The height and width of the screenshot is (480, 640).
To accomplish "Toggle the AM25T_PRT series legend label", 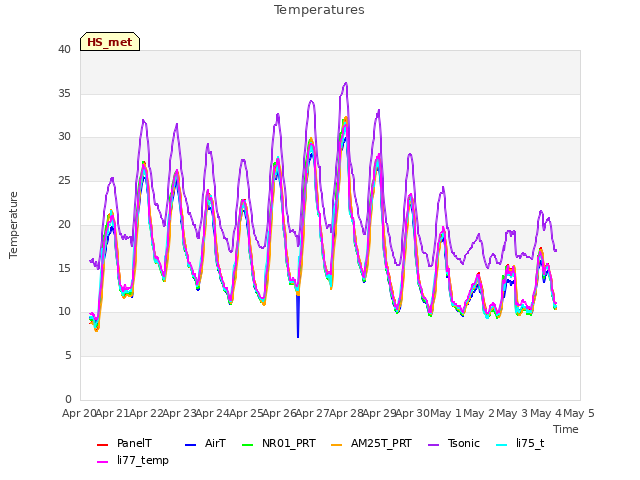I will (x=381, y=443).
